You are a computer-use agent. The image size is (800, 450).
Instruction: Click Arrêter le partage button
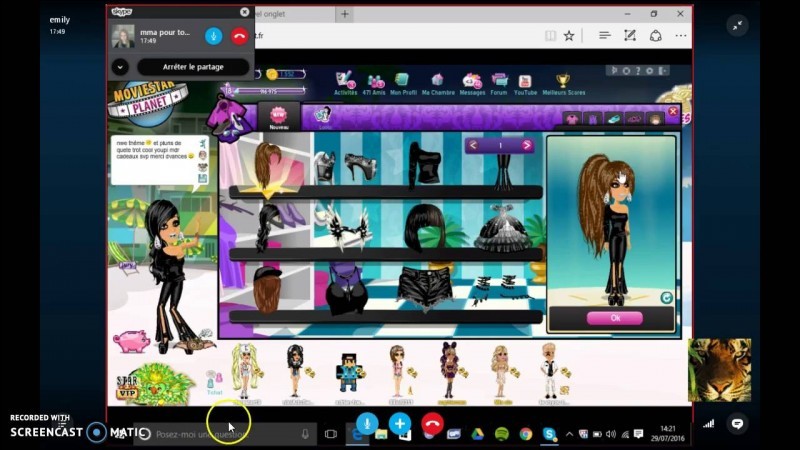(193, 67)
